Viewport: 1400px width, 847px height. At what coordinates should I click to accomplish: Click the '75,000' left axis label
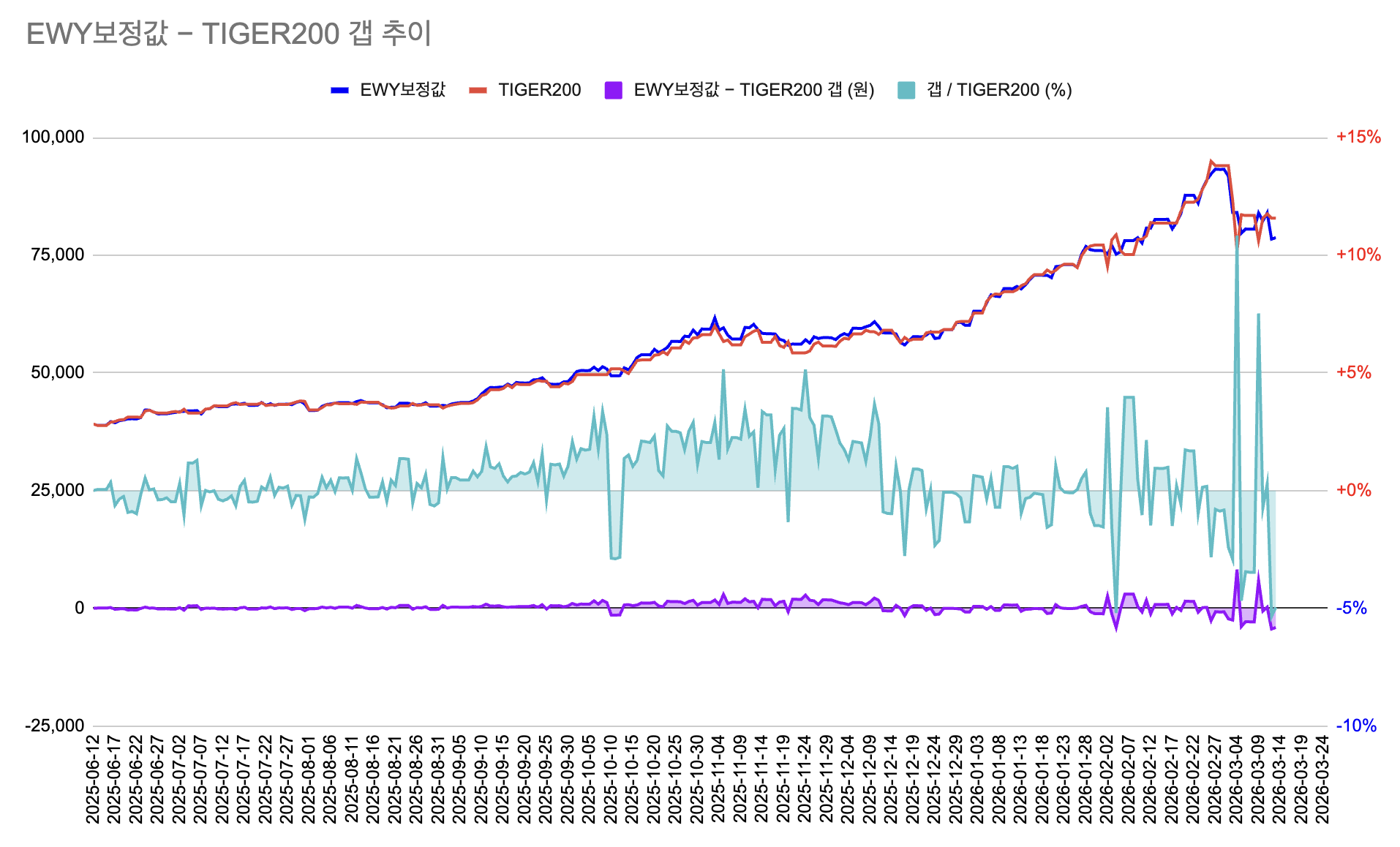pos(58,255)
